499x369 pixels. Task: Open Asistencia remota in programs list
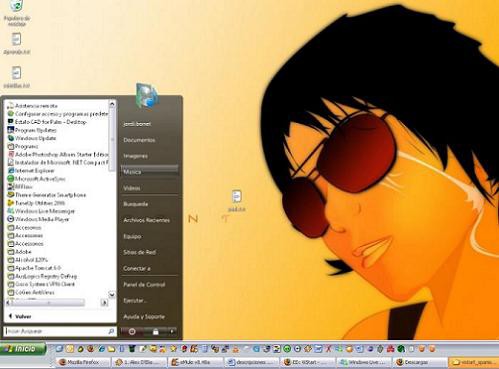[32, 106]
